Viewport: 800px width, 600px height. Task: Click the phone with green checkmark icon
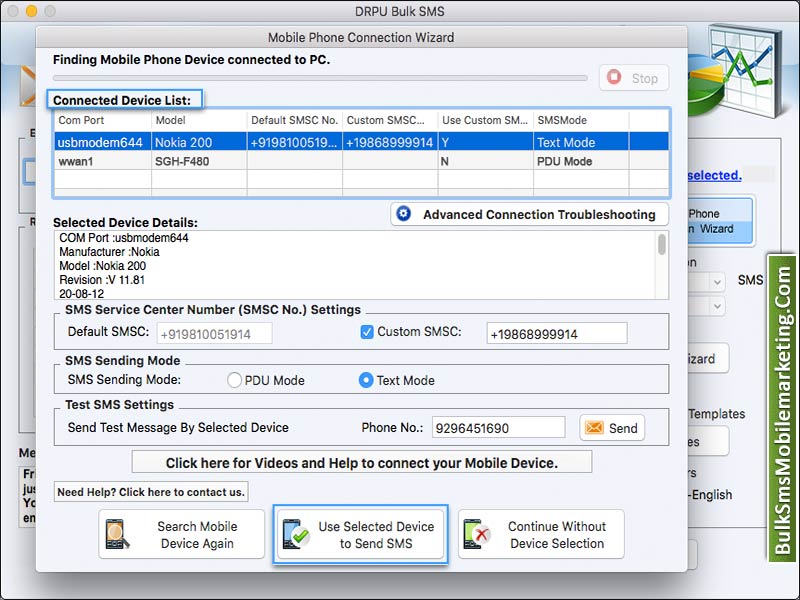296,535
